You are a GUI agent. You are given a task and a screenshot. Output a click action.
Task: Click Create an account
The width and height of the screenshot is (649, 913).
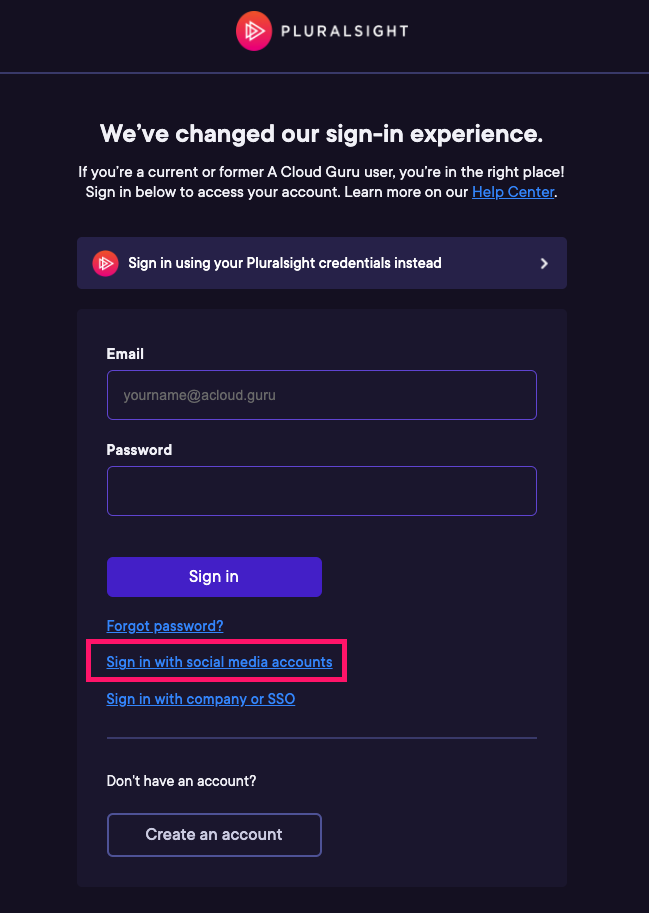pyautogui.click(x=213, y=834)
